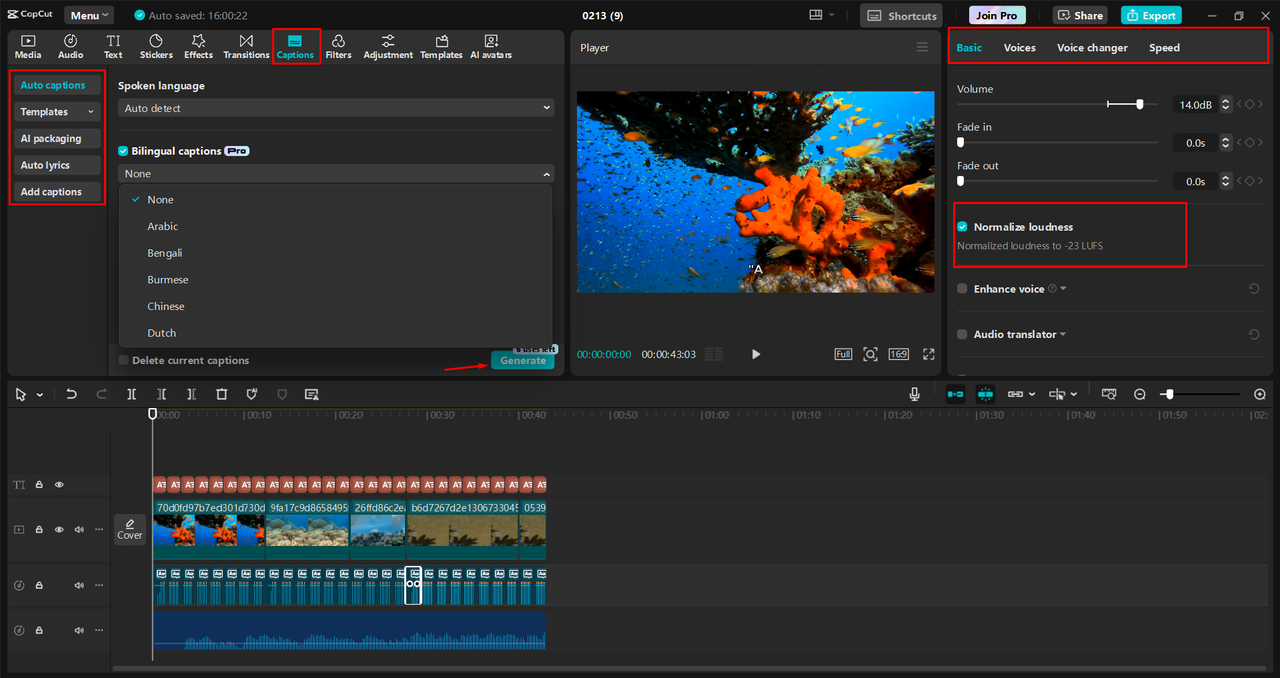Open the CapCut Menu dropdown

pos(89,16)
